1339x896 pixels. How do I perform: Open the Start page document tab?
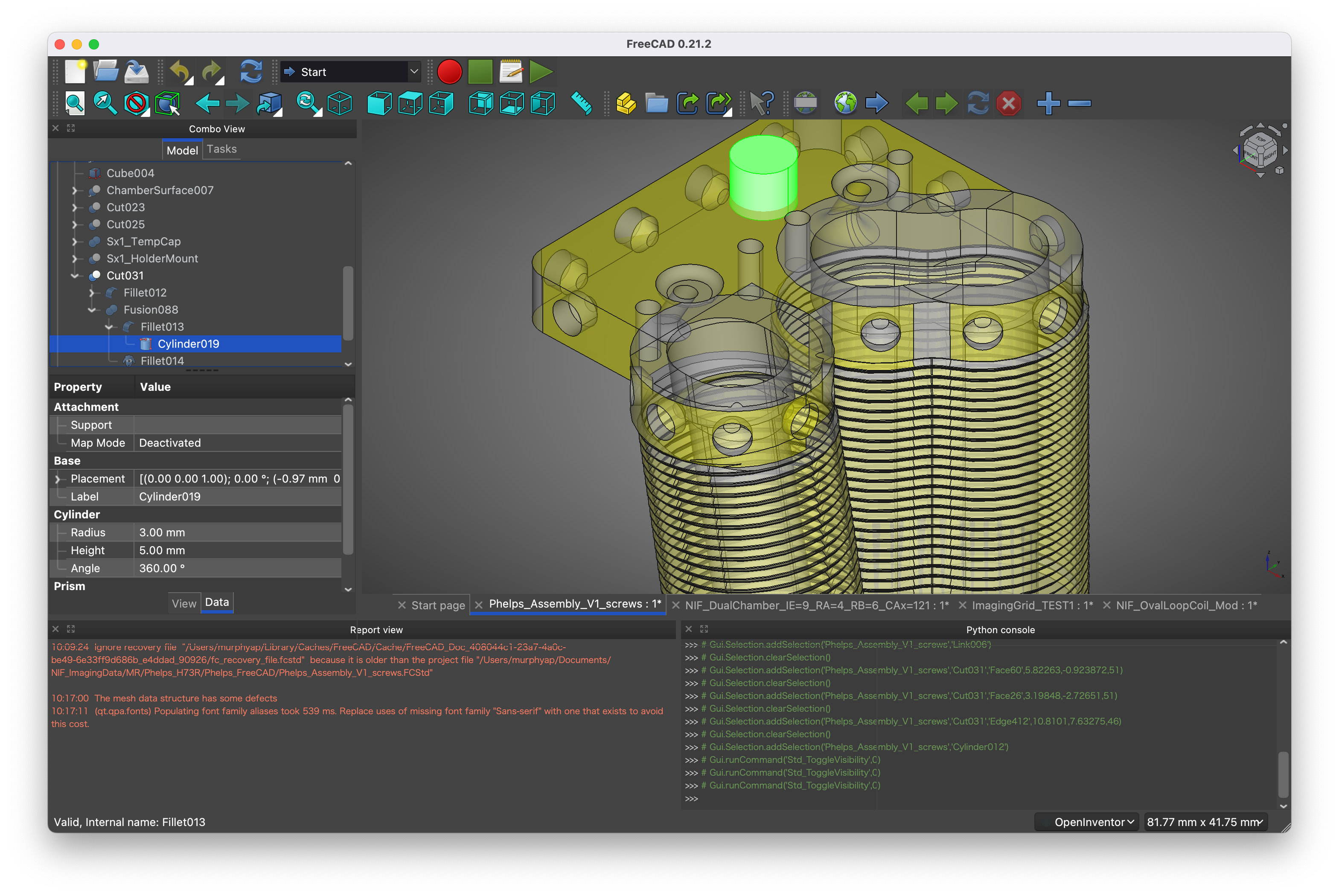pyautogui.click(x=438, y=606)
